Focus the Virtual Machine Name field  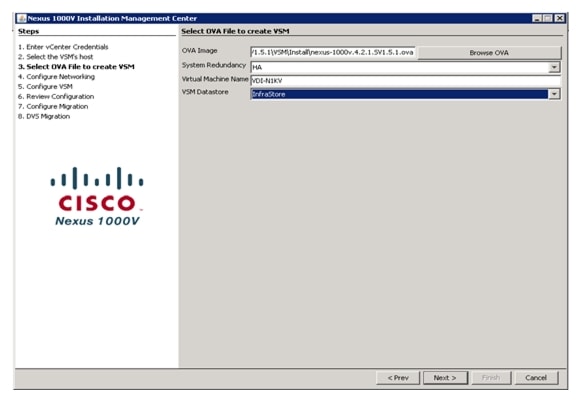(x=405, y=81)
